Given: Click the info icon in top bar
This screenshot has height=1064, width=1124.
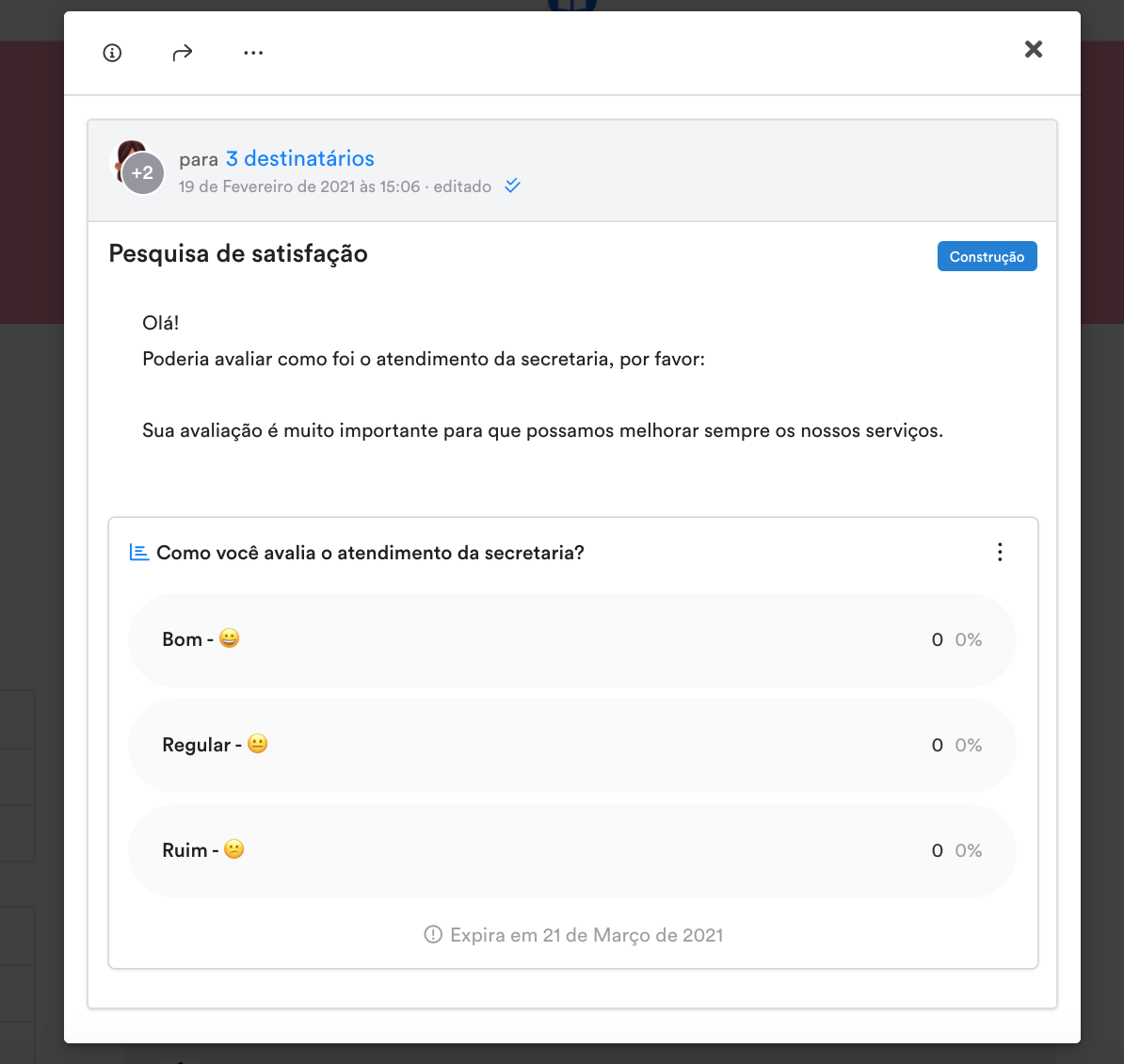Looking at the screenshot, I should (x=112, y=53).
